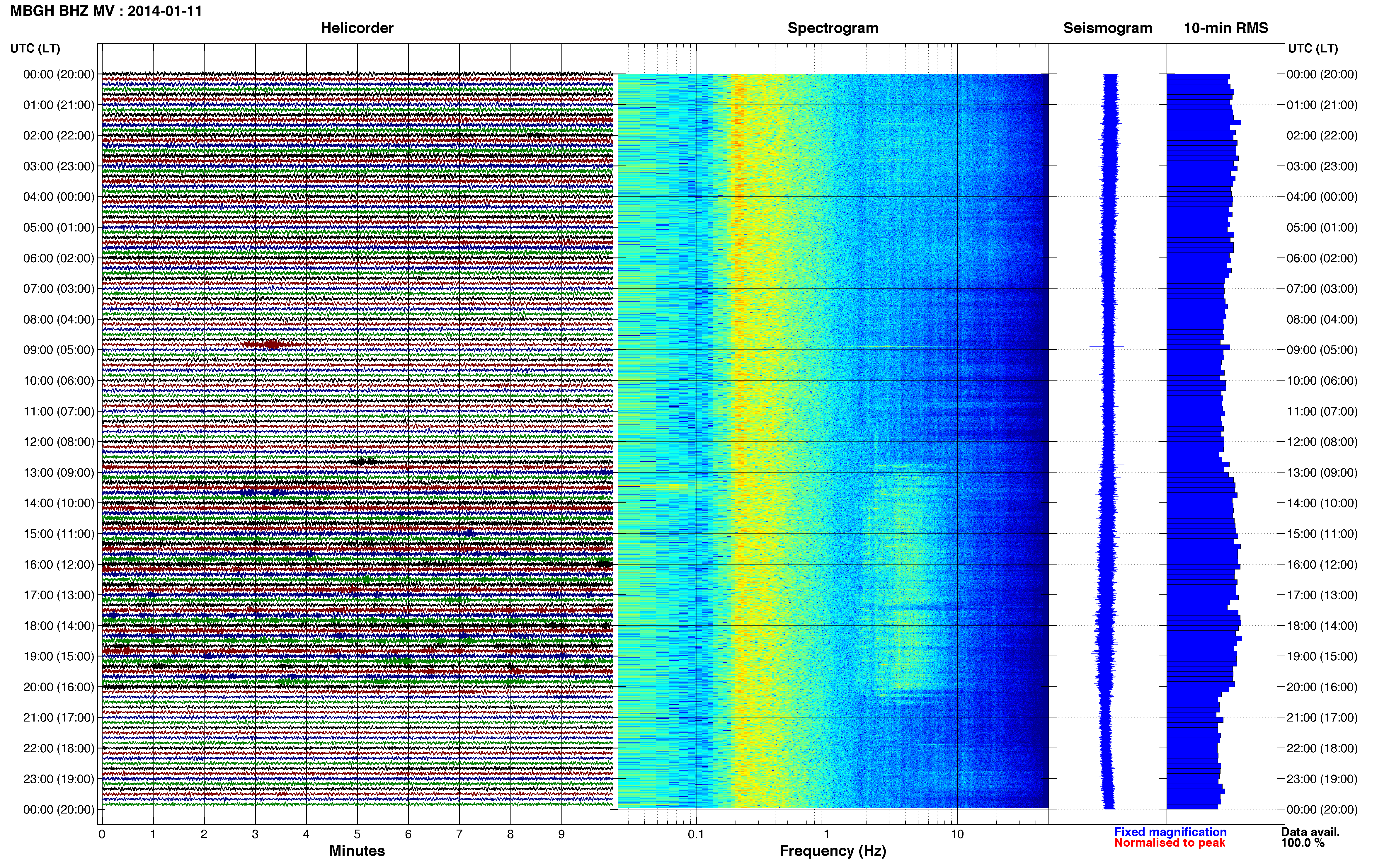Click 11:00 (07:00) on the RMS time axis
This screenshot has height=868, width=1389.
[x=1322, y=412]
